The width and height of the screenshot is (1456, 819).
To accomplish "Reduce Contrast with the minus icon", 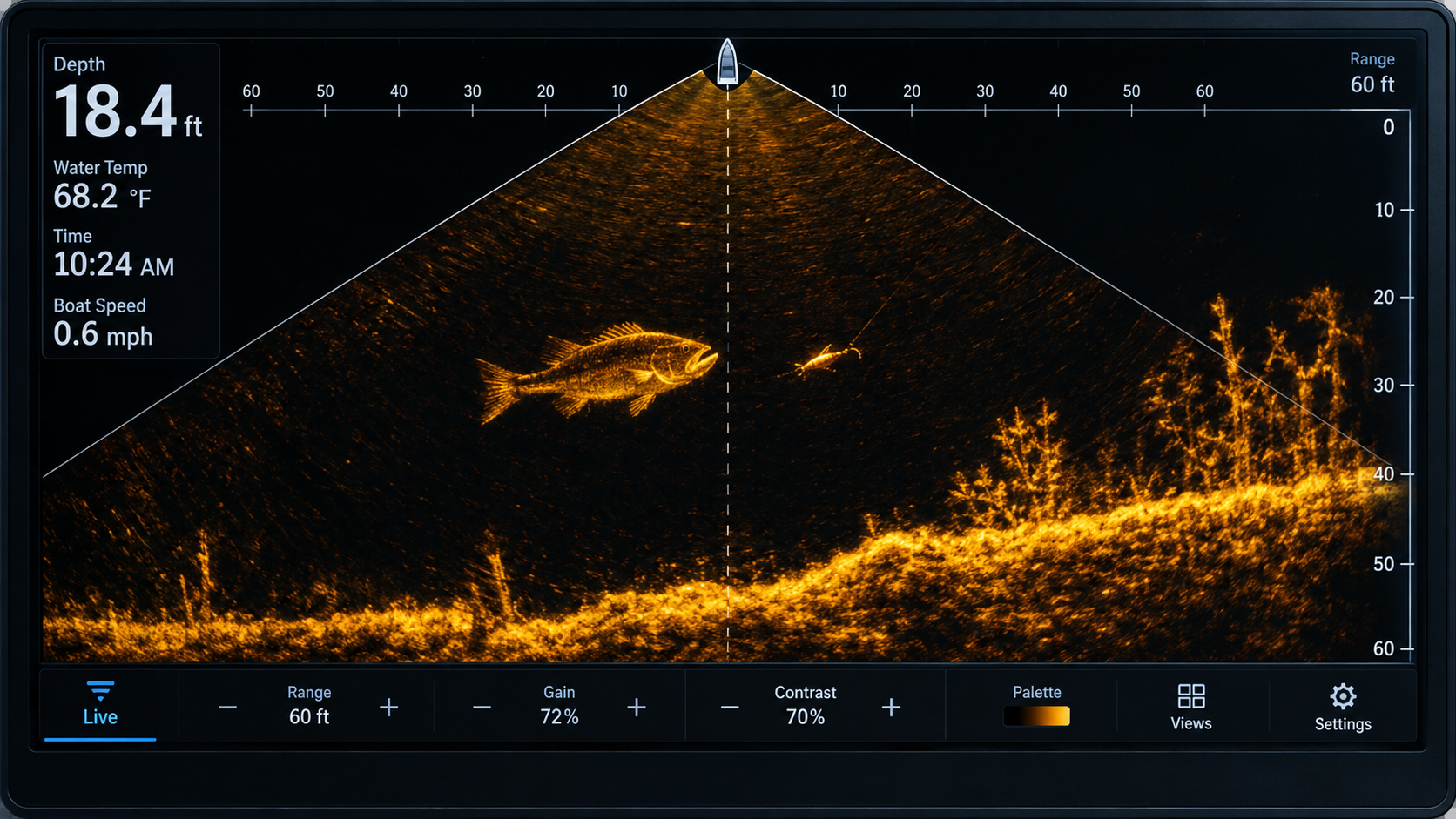I will (730, 708).
